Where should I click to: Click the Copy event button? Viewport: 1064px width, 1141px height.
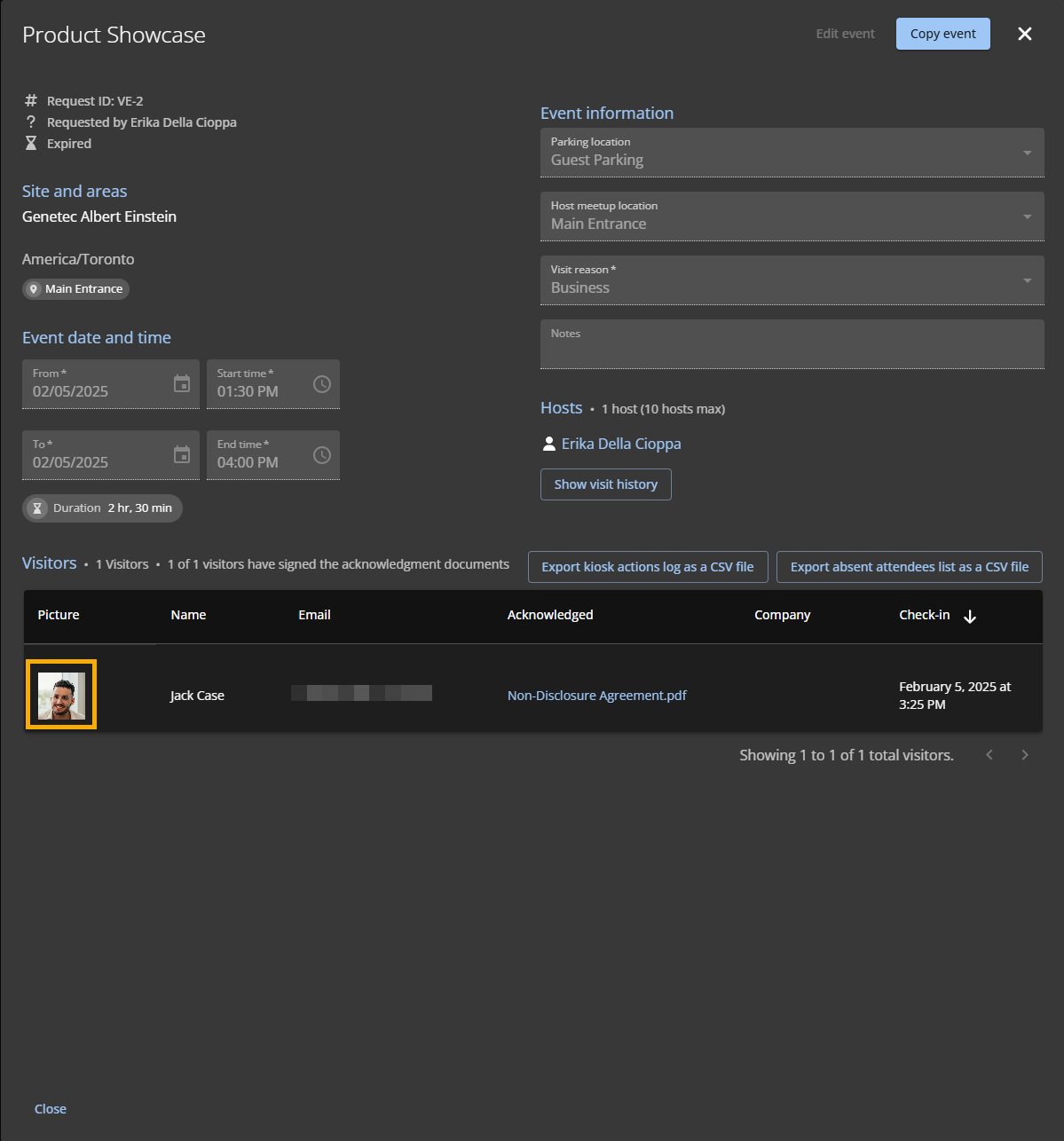pyautogui.click(x=942, y=34)
